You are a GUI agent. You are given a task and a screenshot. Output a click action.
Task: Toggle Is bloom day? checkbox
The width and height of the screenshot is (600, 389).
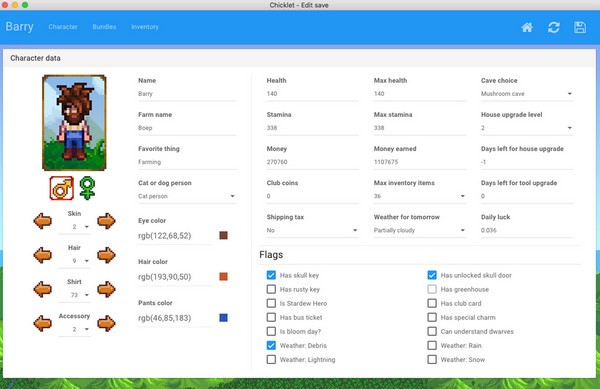click(x=271, y=331)
